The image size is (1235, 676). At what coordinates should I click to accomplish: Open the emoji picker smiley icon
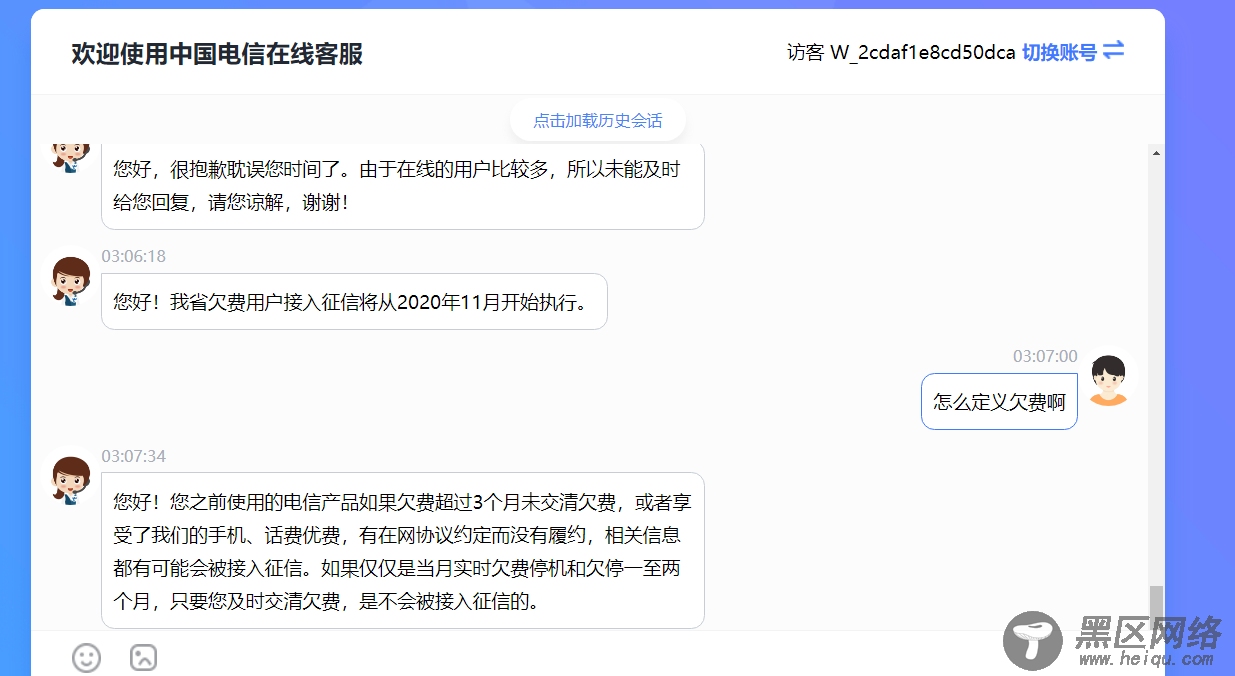86,657
